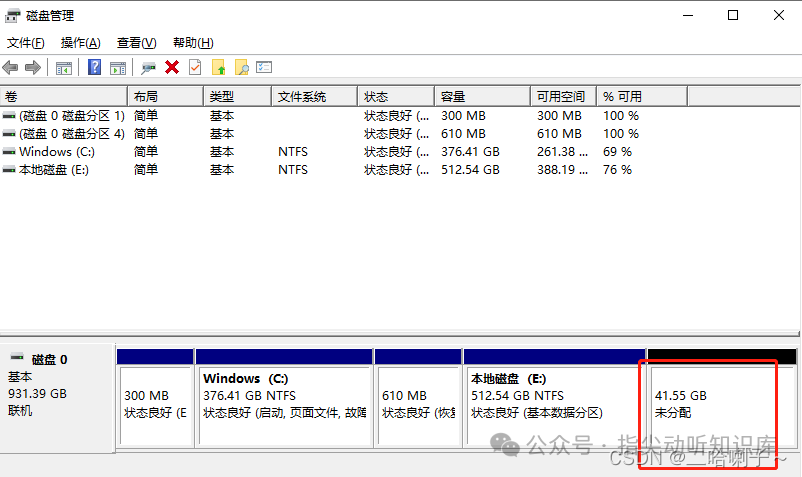Viewport: 802px width, 477px height.
Task: Sort by the 文件系统 column header
Action: [x=314, y=97]
